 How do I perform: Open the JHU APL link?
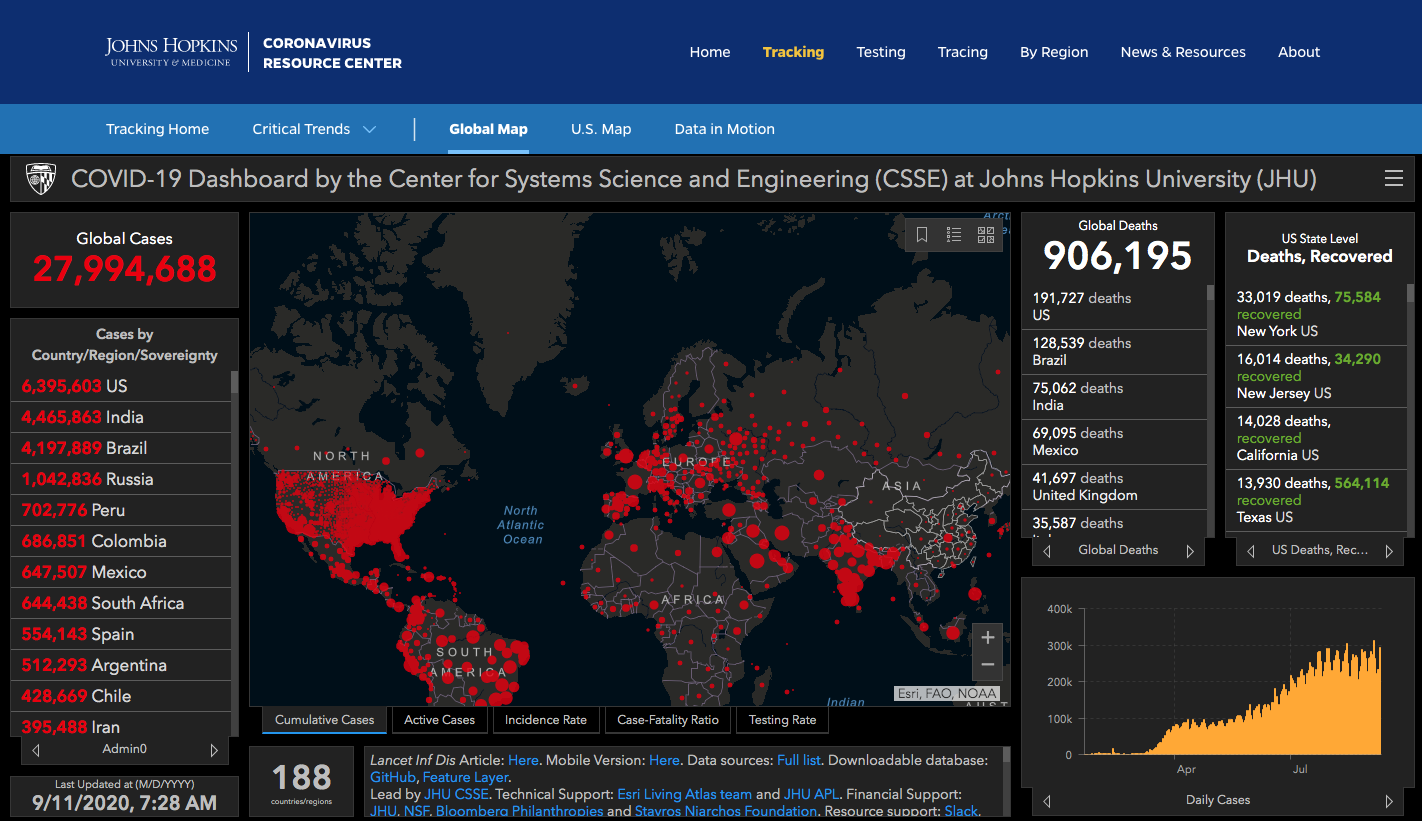click(x=812, y=795)
